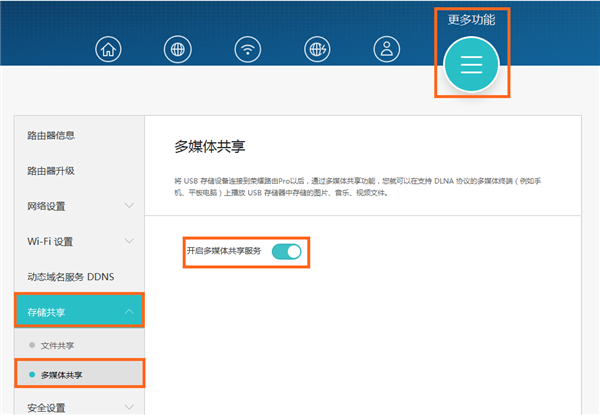
Task: Click the globe with lightning bolt icon
Action: 316,49
